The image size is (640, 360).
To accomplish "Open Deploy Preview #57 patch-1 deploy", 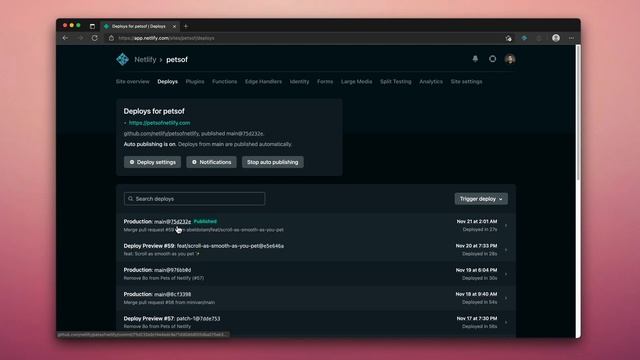I will [x=316, y=322].
